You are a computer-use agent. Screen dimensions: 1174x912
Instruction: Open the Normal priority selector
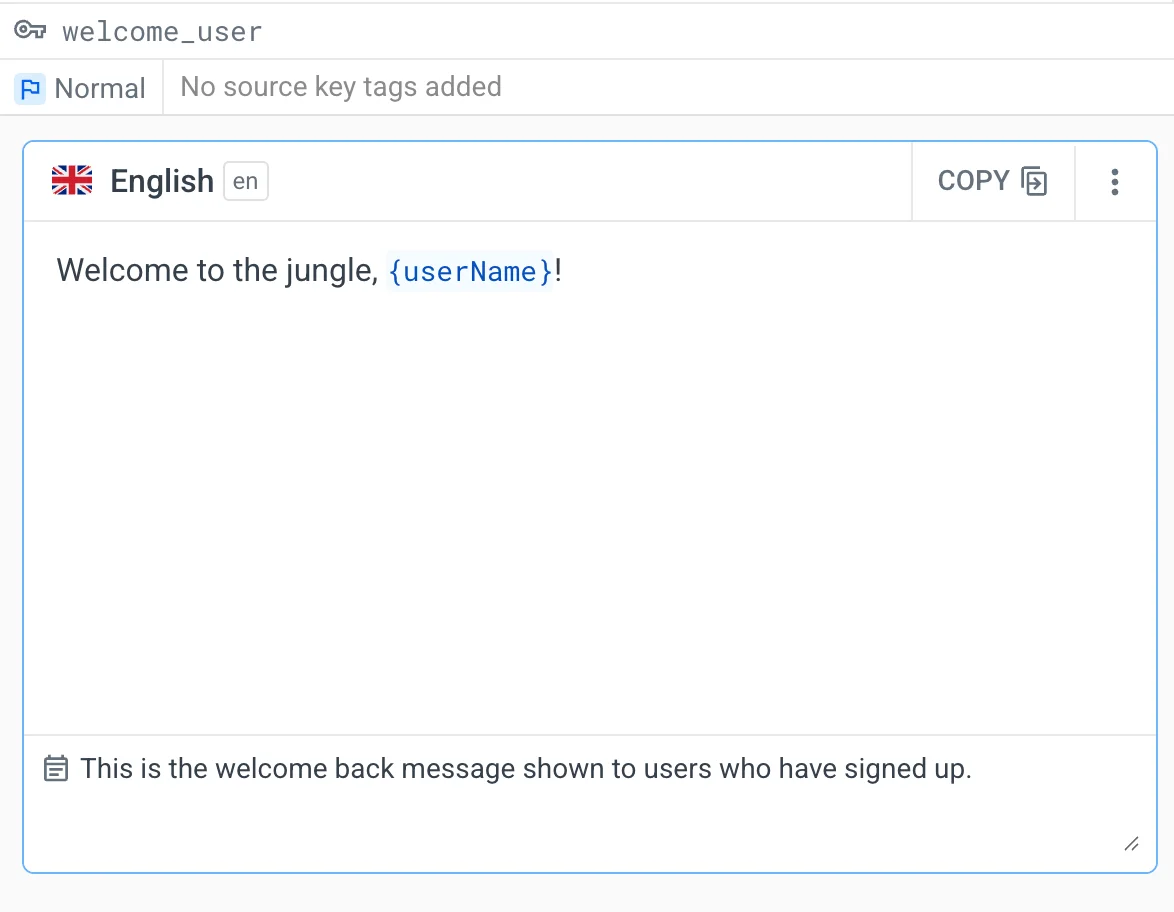pyautogui.click(x=100, y=89)
